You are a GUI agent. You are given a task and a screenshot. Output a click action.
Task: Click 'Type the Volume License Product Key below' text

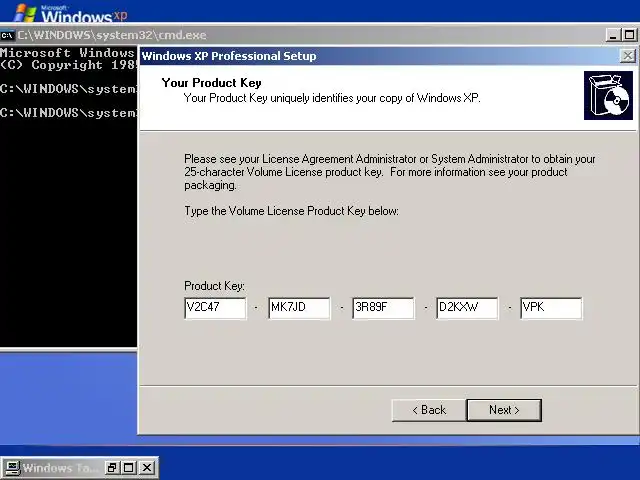click(x=291, y=211)
